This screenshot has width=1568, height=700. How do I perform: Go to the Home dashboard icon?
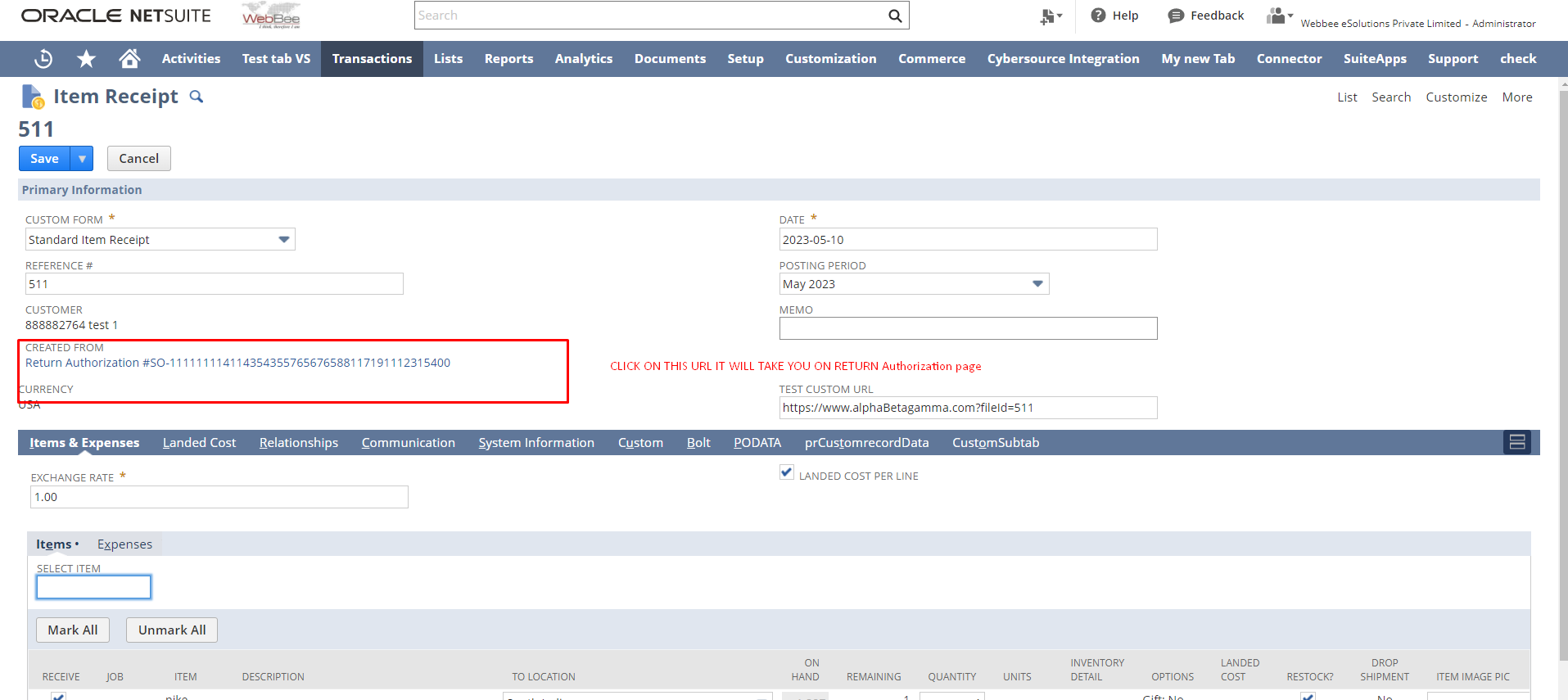coord(129,59)
